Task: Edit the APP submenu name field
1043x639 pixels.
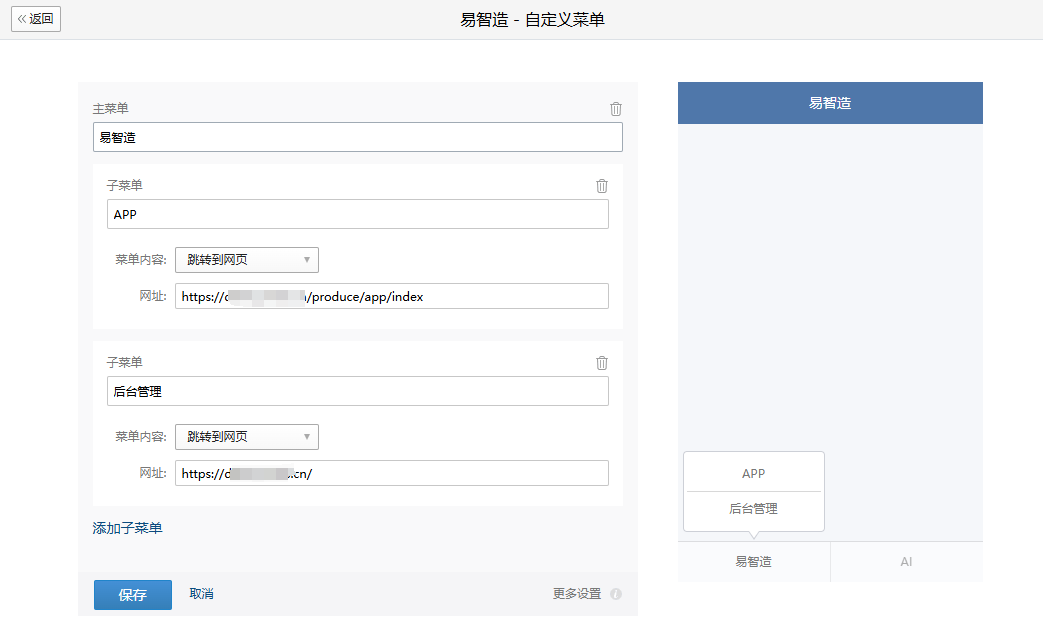Action: click(x=358, y=214)
